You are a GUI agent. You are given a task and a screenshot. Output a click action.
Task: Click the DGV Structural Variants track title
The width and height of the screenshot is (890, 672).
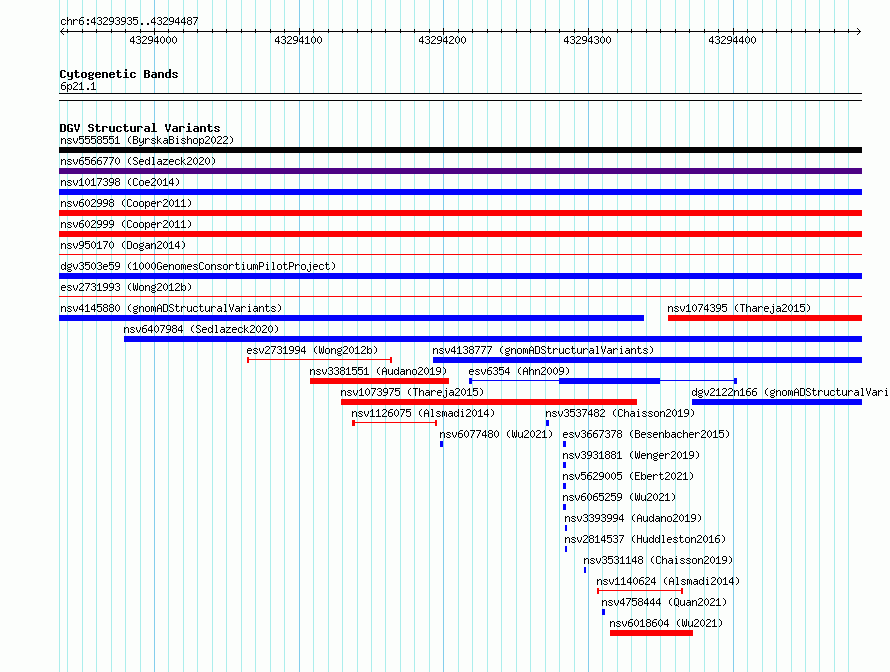click(140, 128)
